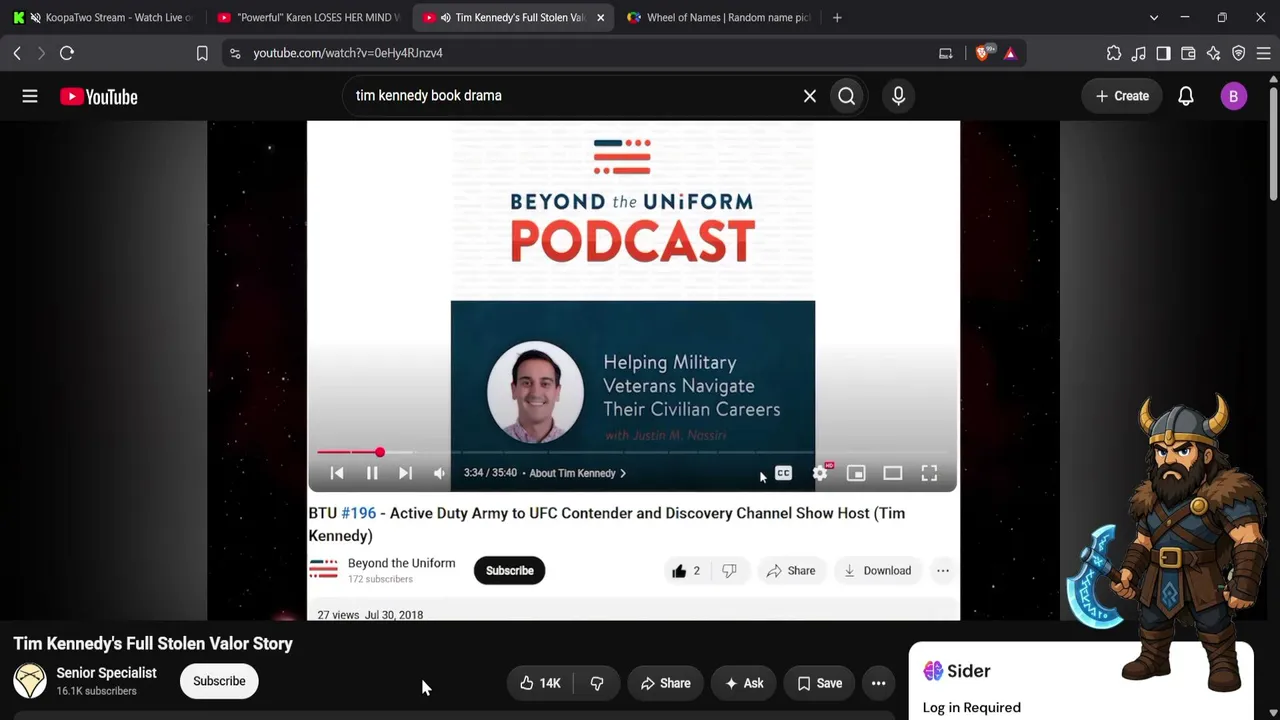Save the video to a playlist
This screenshot has height=720, width=1280.
pos(819,683)
